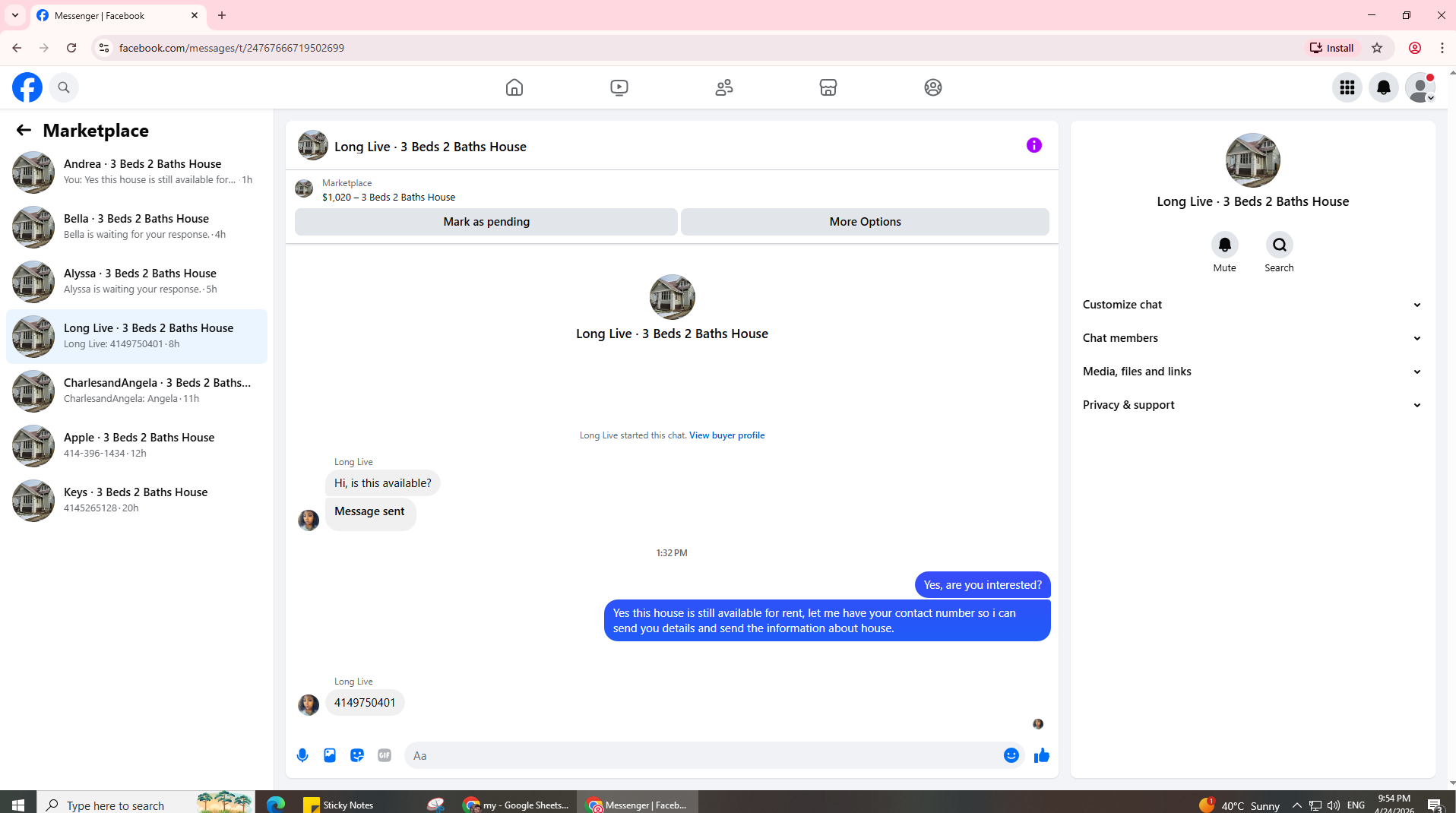The height and width of the screenshot is (813, 1456).
Task: Open the Facebook menu grid icon
Action: tap(1347, 87)
